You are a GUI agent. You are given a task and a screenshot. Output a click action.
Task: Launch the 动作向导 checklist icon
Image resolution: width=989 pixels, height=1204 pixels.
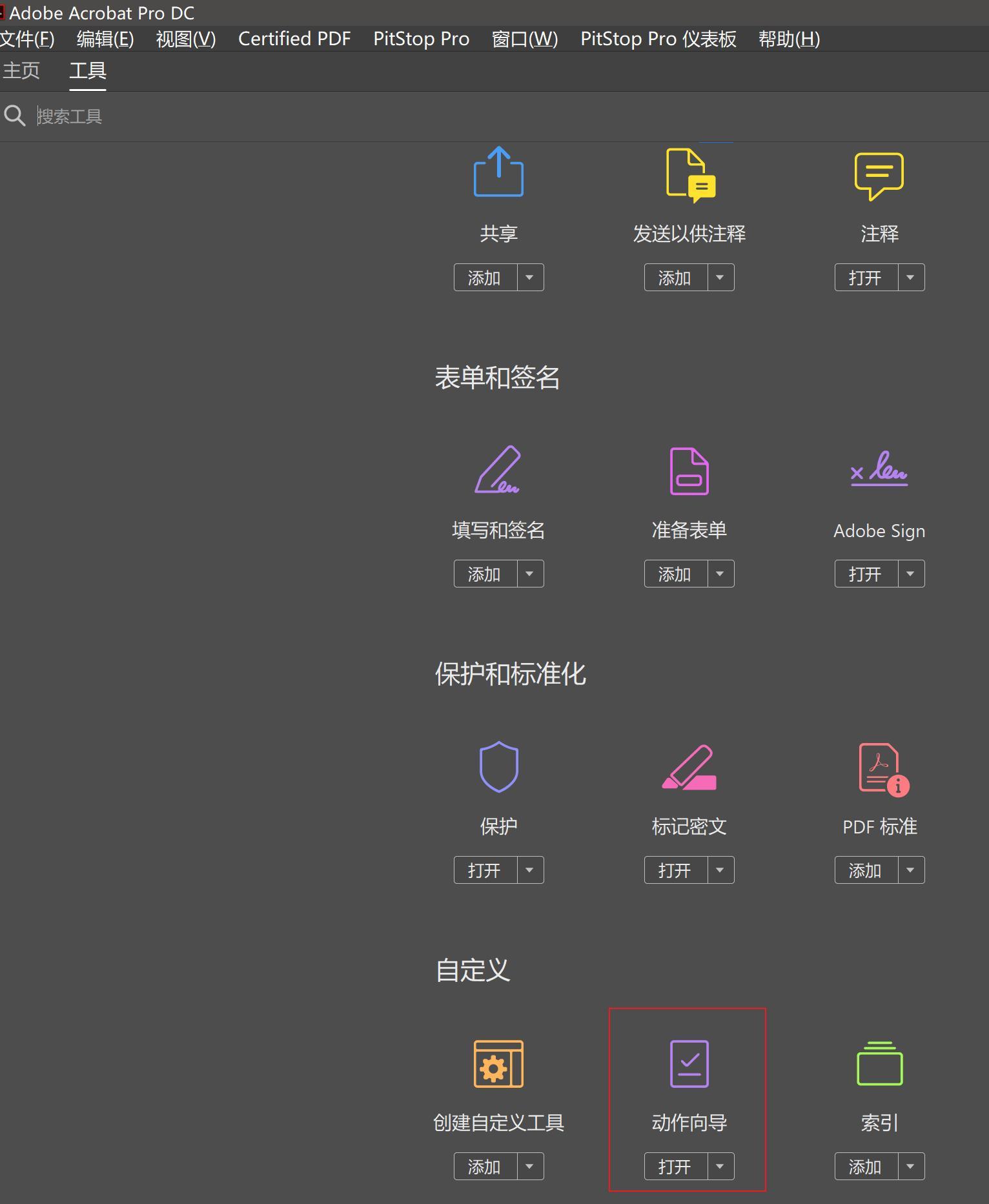689,1063
